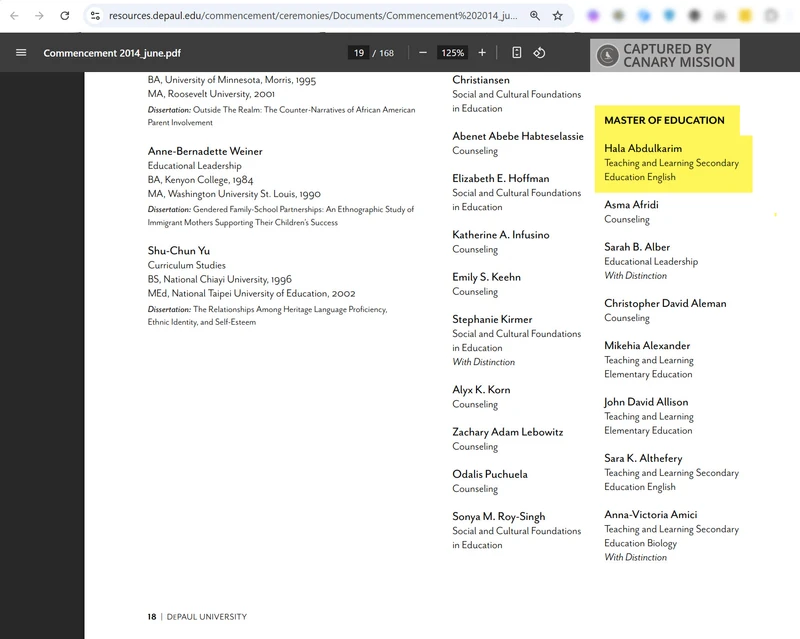This screenshot has width=800, height=639.
Task: Select BA, University of Minnesota, Morris, 1995
Action: point(232,80)
